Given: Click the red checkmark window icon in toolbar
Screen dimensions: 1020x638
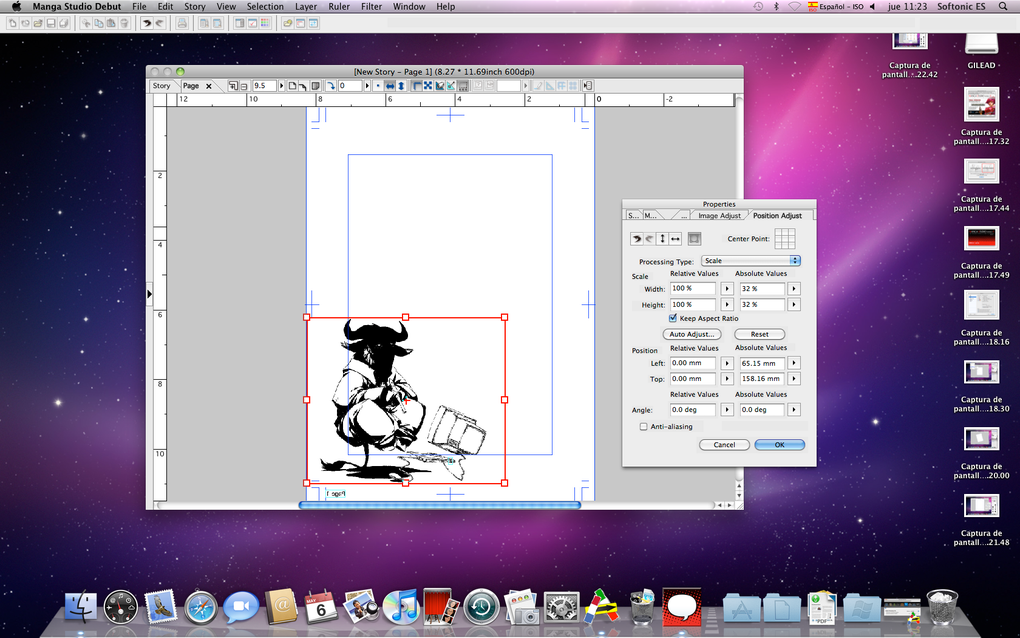Looking at the screenshot, I should click(252, 23).
